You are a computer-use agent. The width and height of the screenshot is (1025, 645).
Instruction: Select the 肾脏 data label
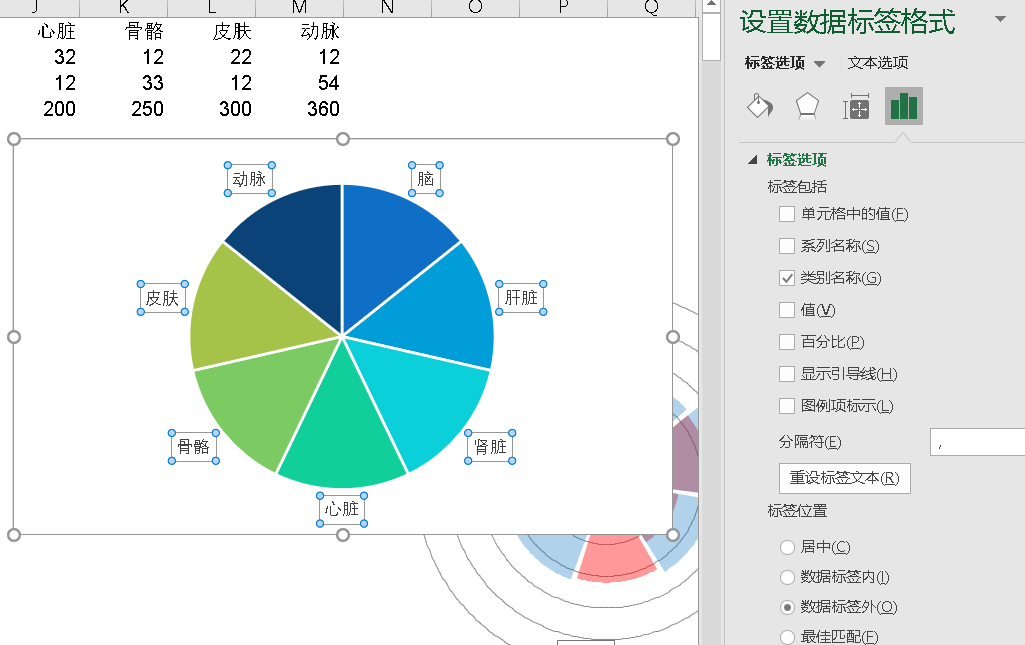(x=490, y=447)
